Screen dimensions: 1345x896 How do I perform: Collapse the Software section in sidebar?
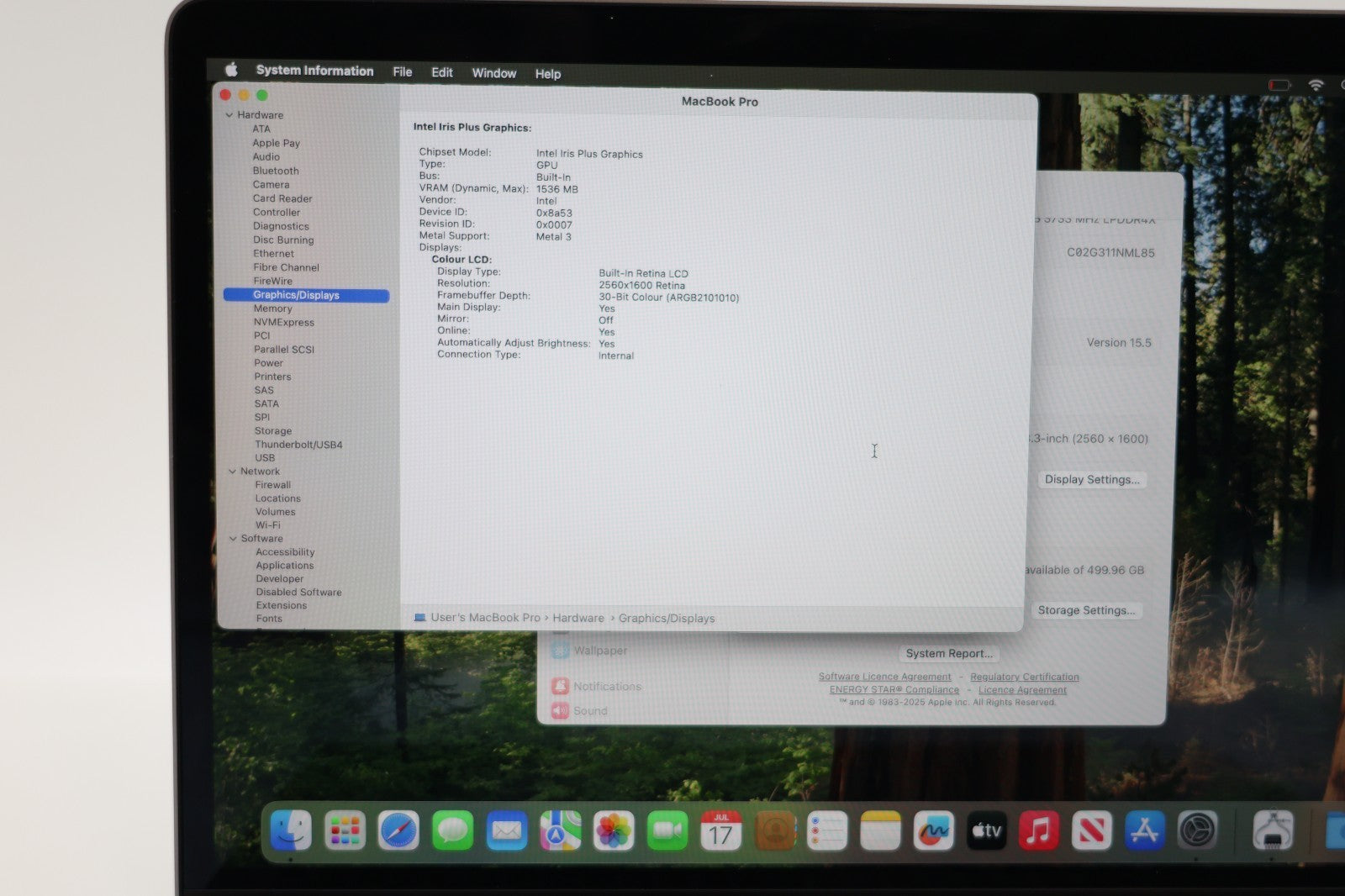tap(234, 539)
